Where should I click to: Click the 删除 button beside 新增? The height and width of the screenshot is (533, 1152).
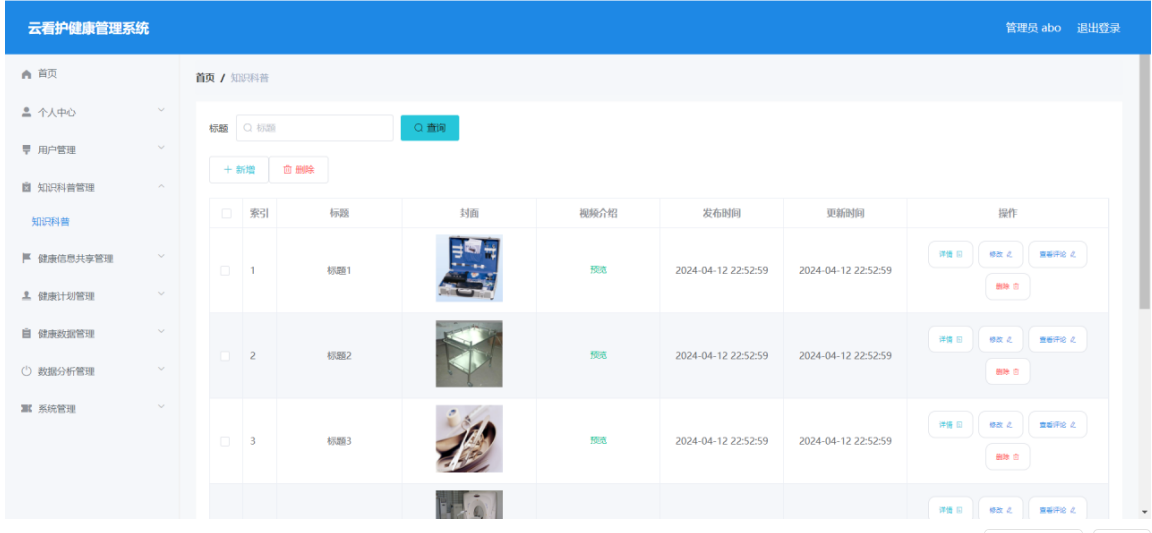pyautogui.click(x=298, y=170)
